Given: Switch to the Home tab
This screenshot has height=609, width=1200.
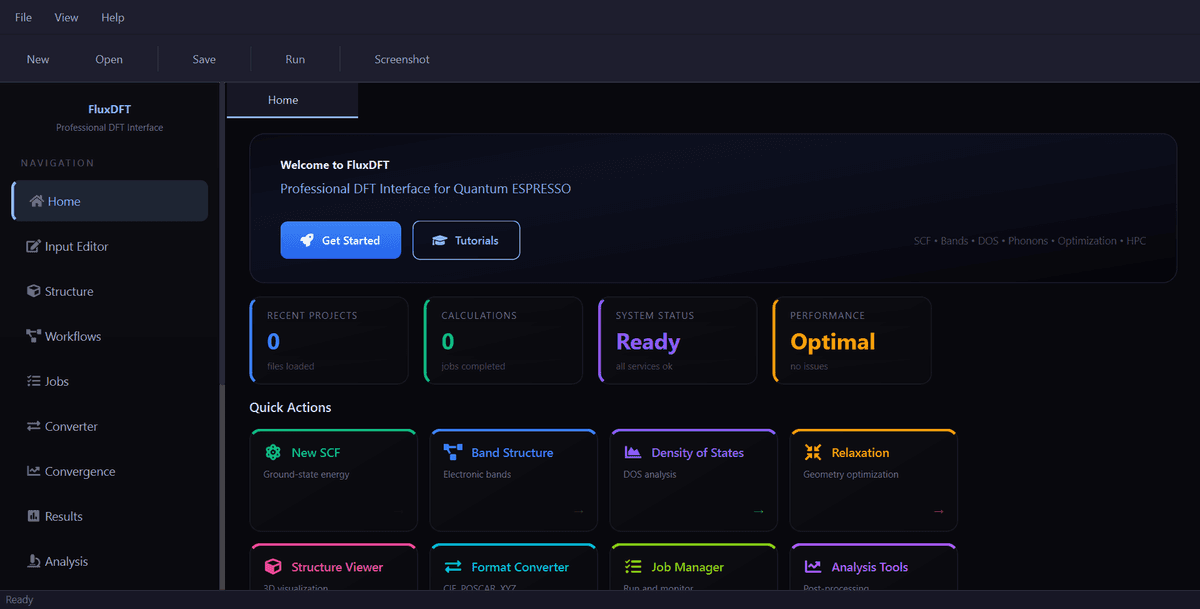Looking at the screenshot, I should [283, 100].
